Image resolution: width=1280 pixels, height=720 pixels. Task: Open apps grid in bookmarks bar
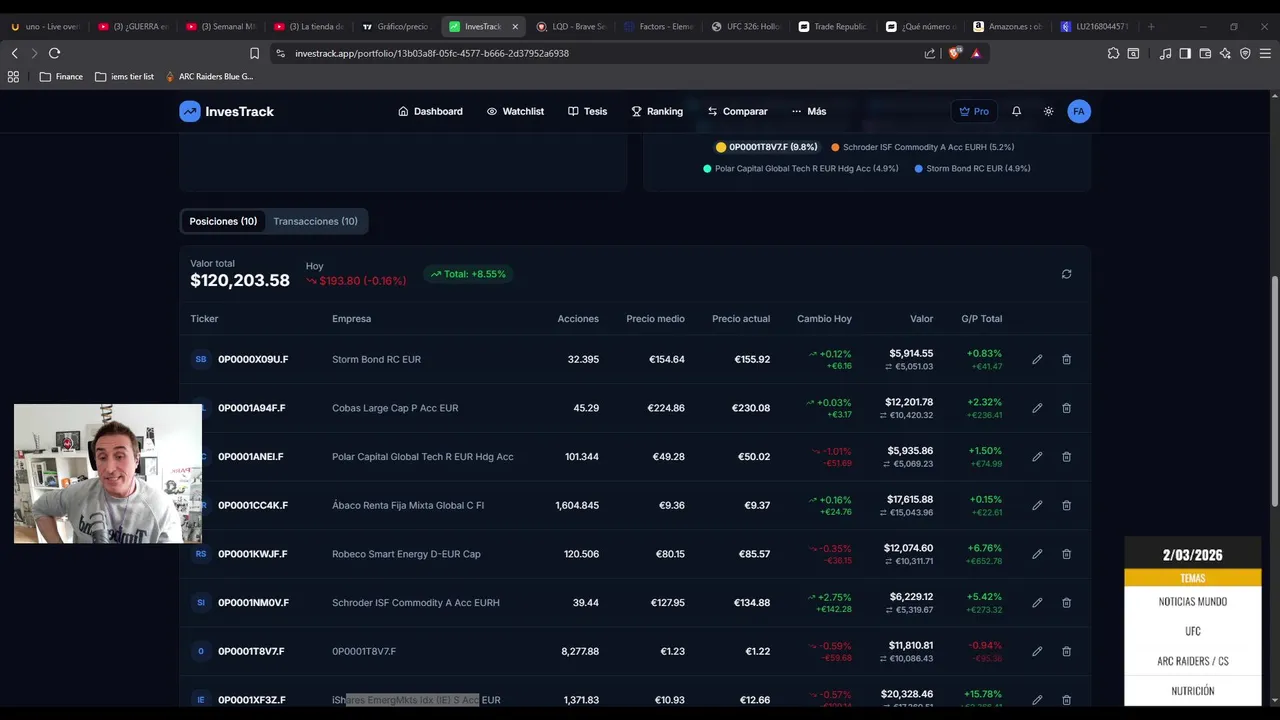click(x=13, y=76)
